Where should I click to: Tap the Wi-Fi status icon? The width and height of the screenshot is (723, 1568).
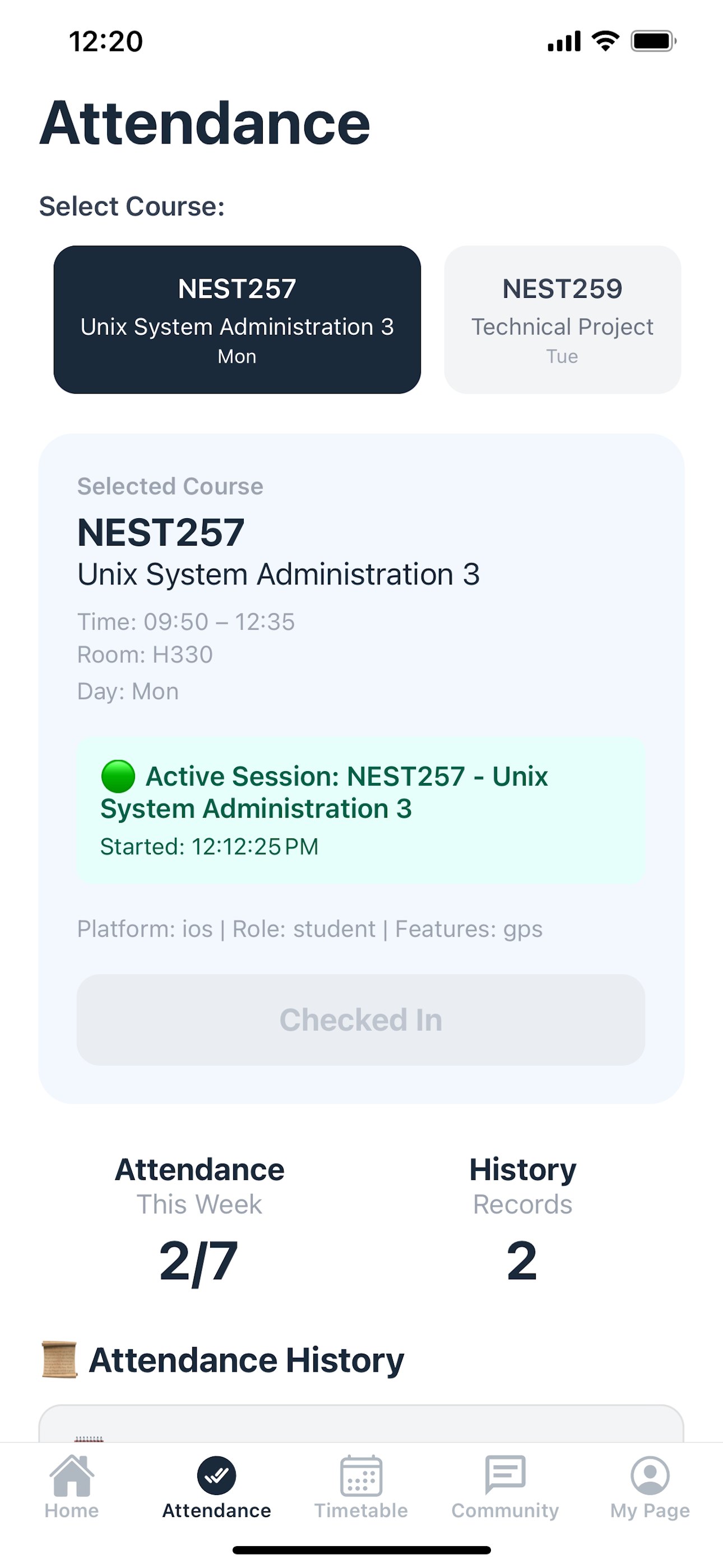(605, 41)
